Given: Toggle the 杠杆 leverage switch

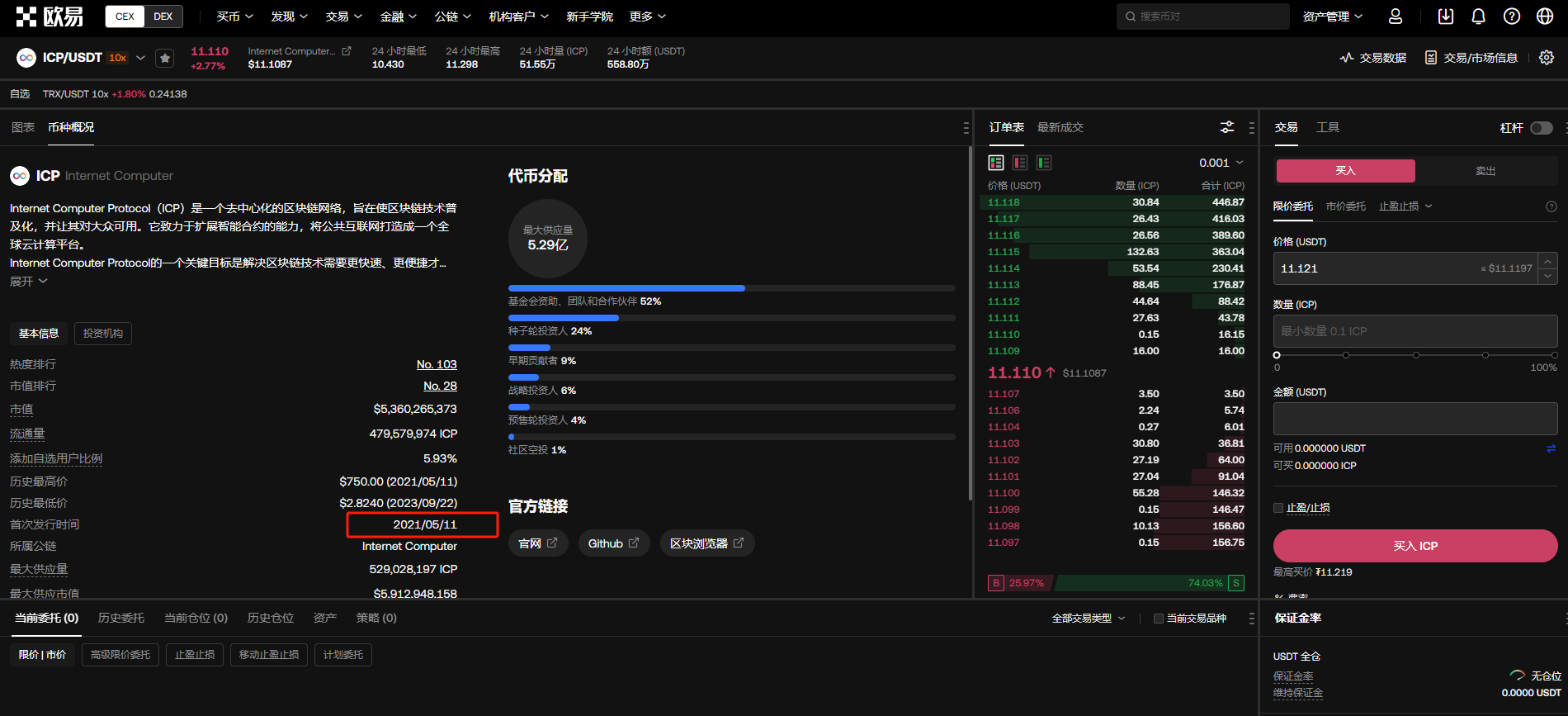Looking at the screenshot, I should (x=1542, y=128).
